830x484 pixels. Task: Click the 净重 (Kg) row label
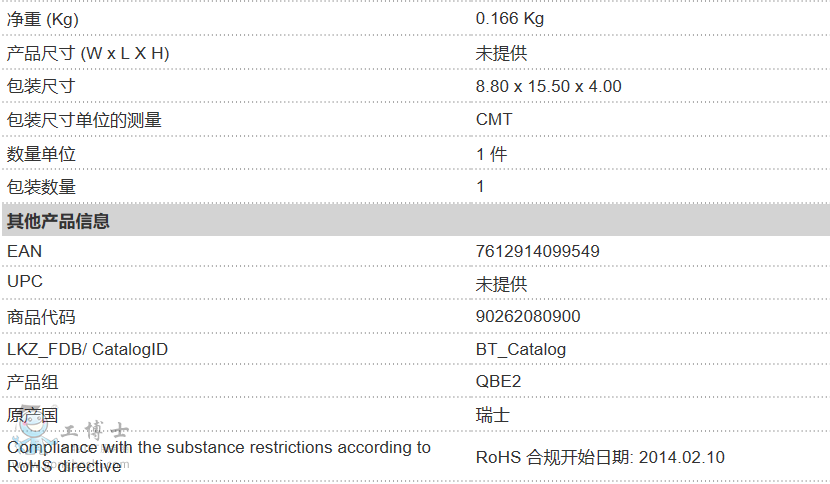43,19
